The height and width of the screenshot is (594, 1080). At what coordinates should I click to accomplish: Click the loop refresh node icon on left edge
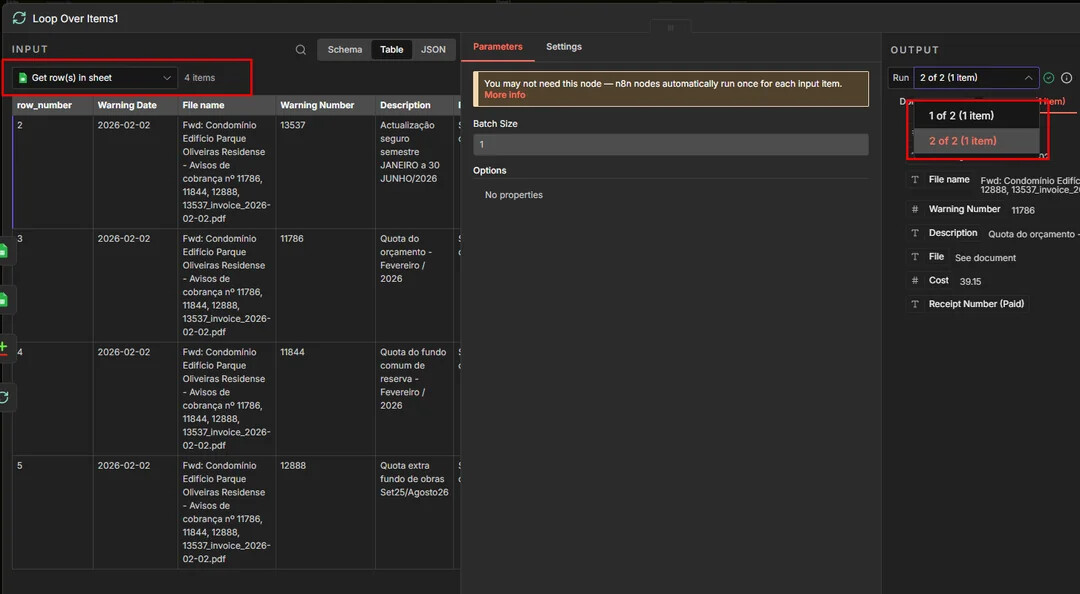(4, 397)
